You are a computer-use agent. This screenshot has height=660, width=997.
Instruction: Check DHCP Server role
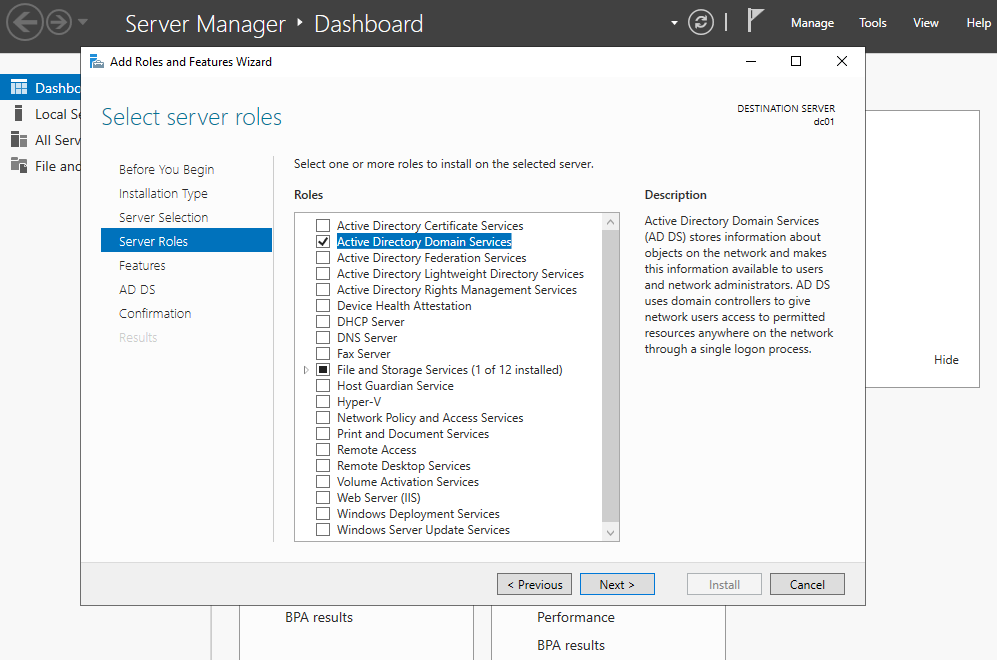click(x=323, y=322)
